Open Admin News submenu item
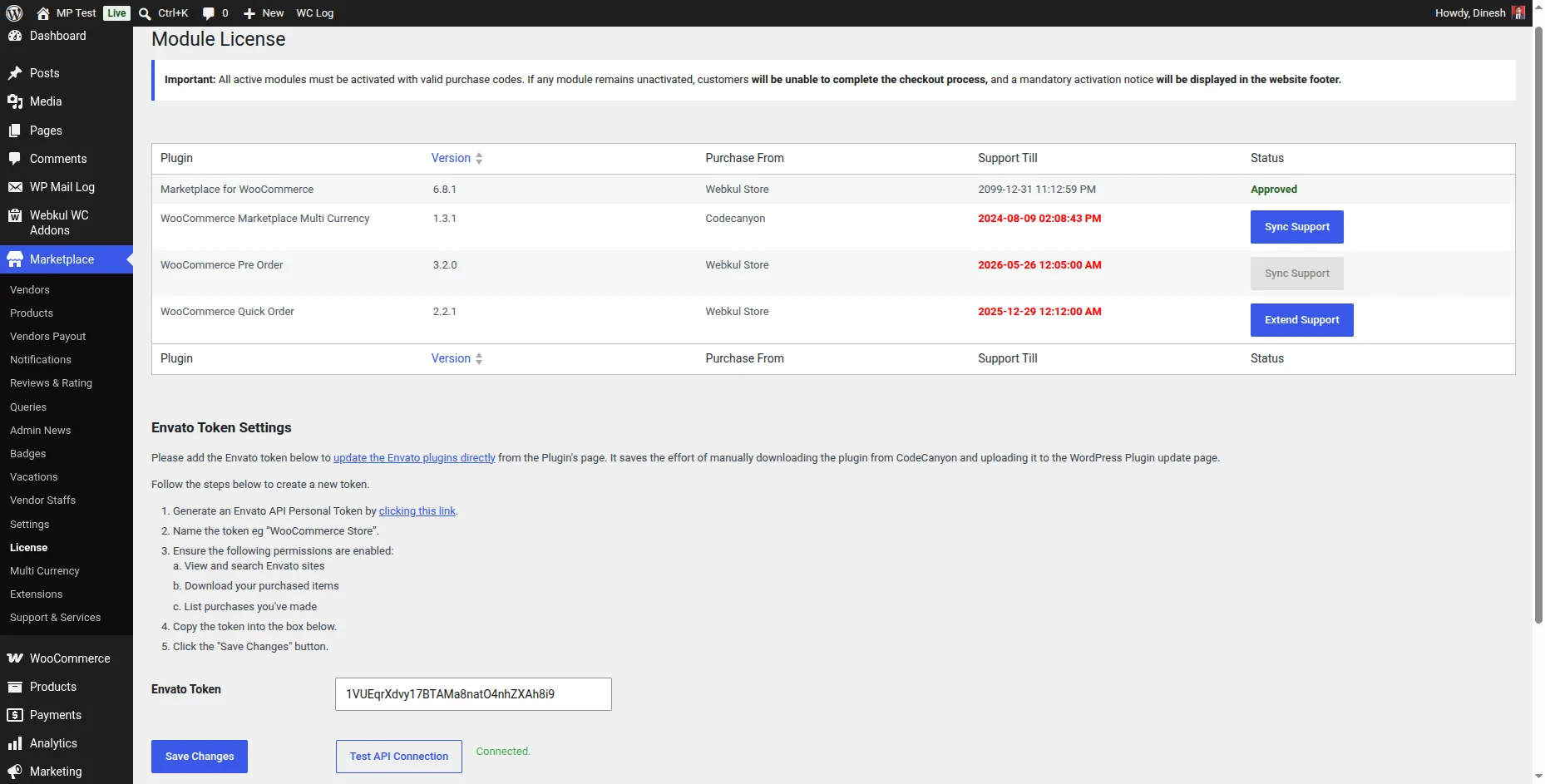 [41, 430]
